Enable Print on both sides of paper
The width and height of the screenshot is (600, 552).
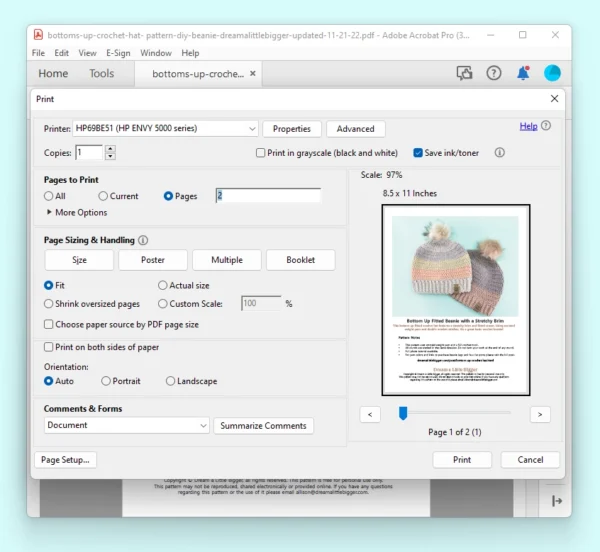click(x=48, y=347)
